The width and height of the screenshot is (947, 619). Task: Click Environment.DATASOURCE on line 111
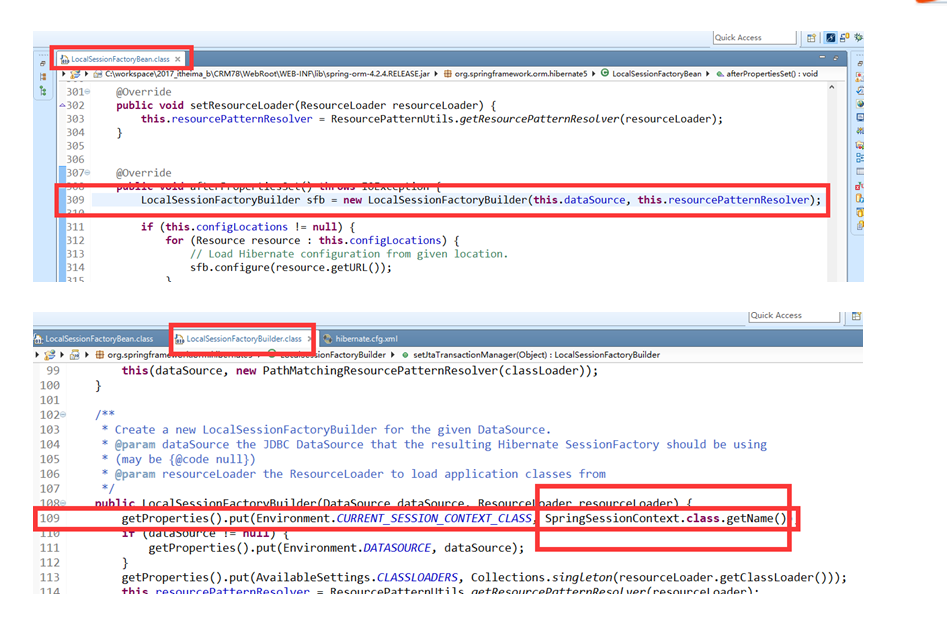pyautogui.click(x=357, y=548)
